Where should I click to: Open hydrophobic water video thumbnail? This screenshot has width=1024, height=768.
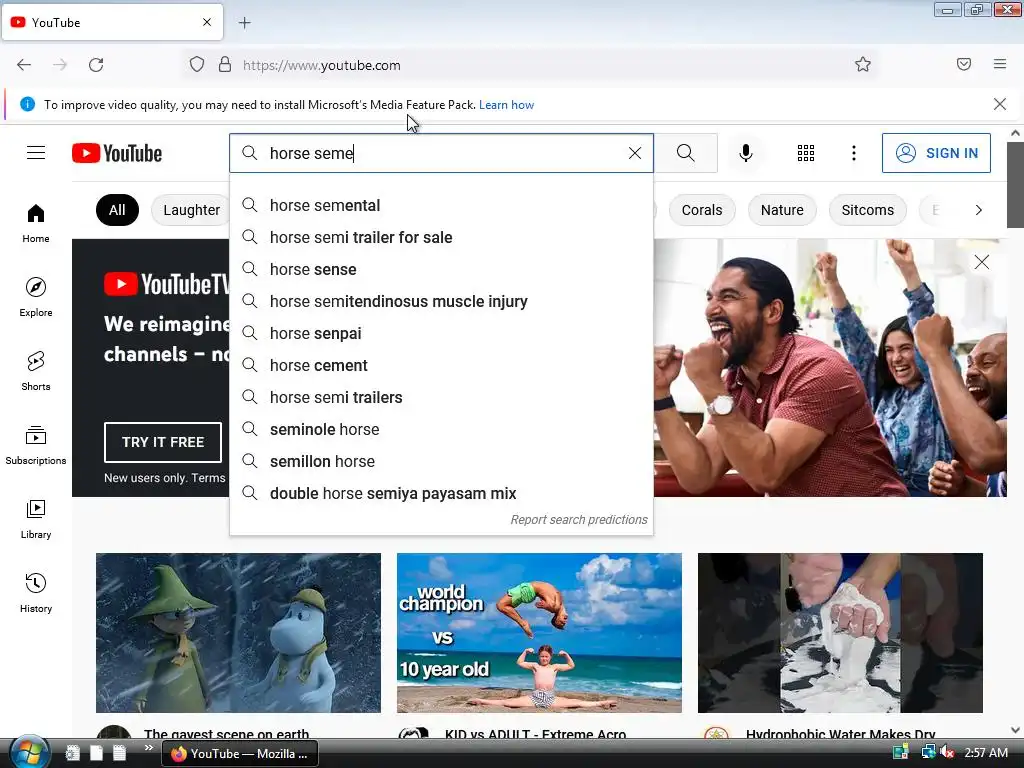click(840, 633)
